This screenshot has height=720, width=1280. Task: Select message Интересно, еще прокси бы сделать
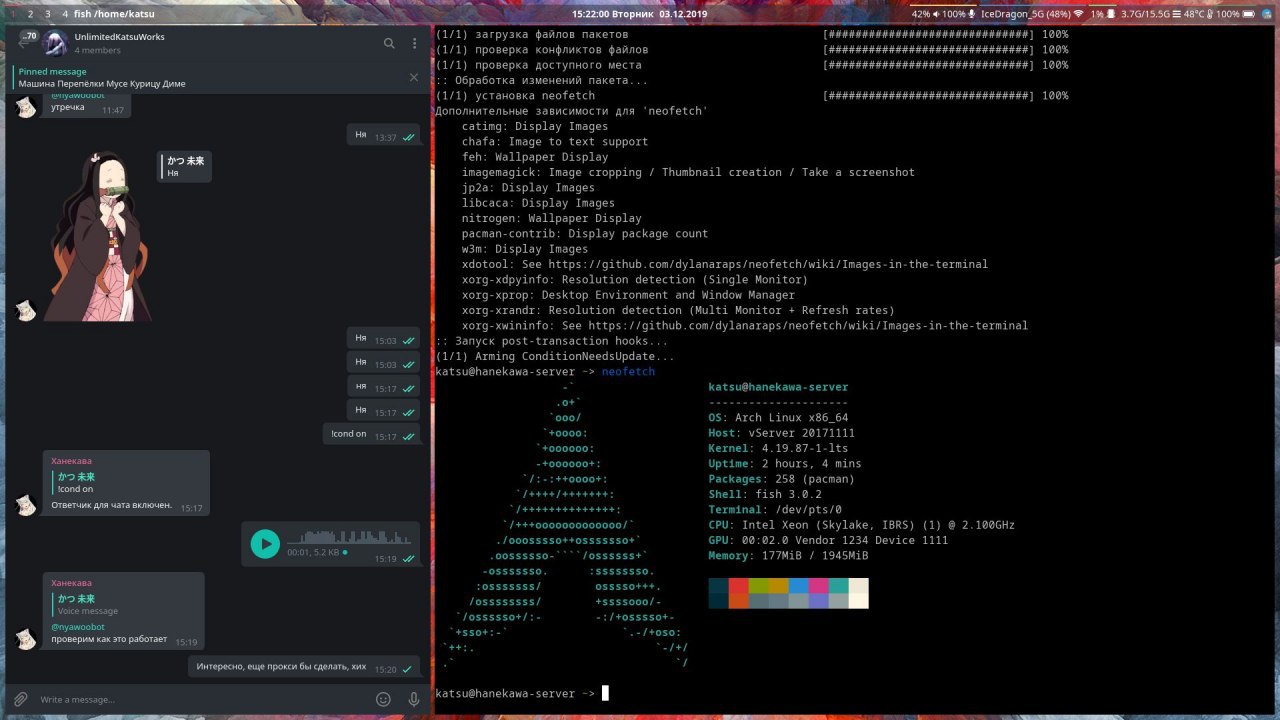click(304, 667)
